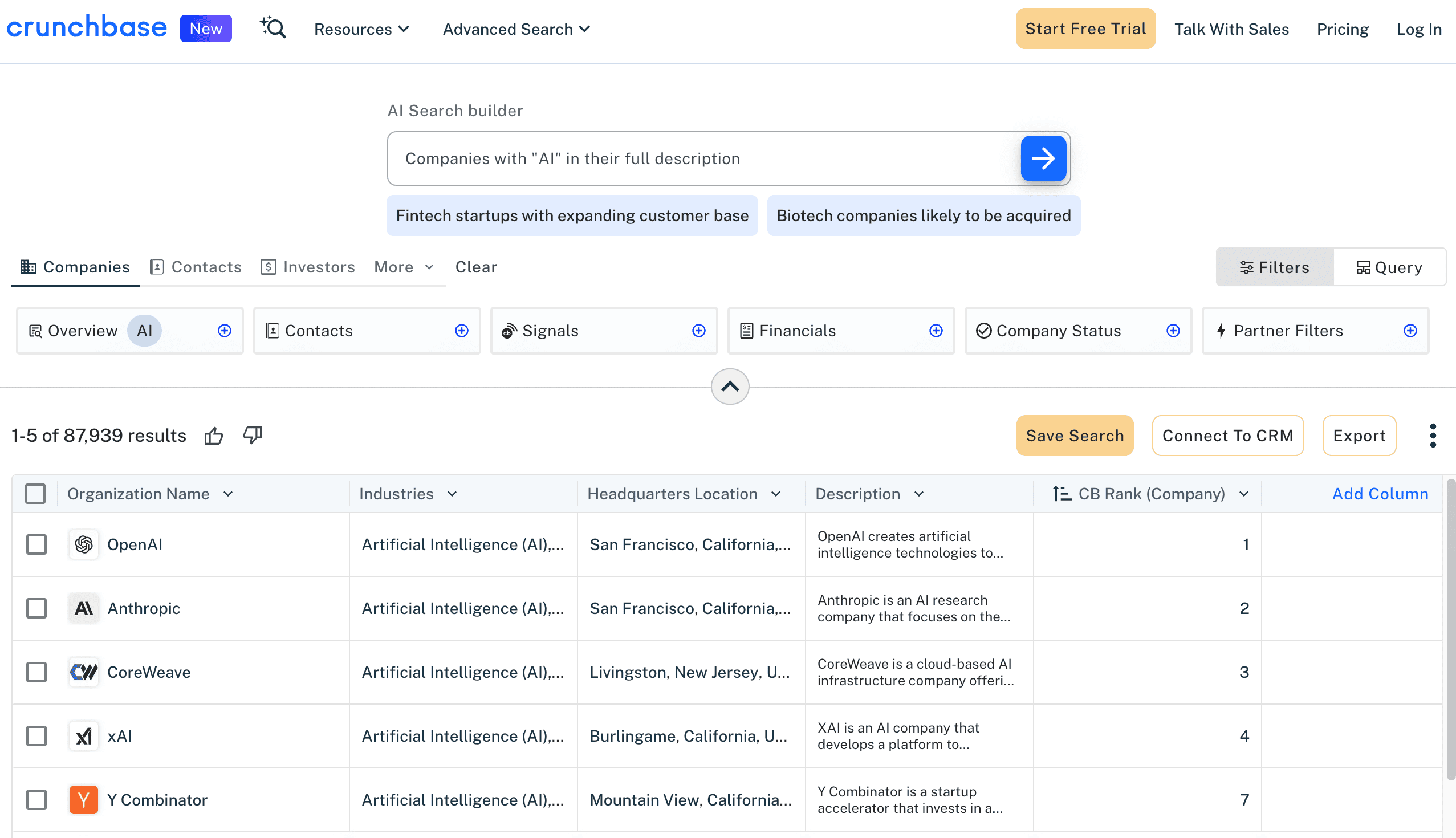Screen dimensions: 1456x838
Task: Open the OpenAI organization link
Action: point(135,544)
